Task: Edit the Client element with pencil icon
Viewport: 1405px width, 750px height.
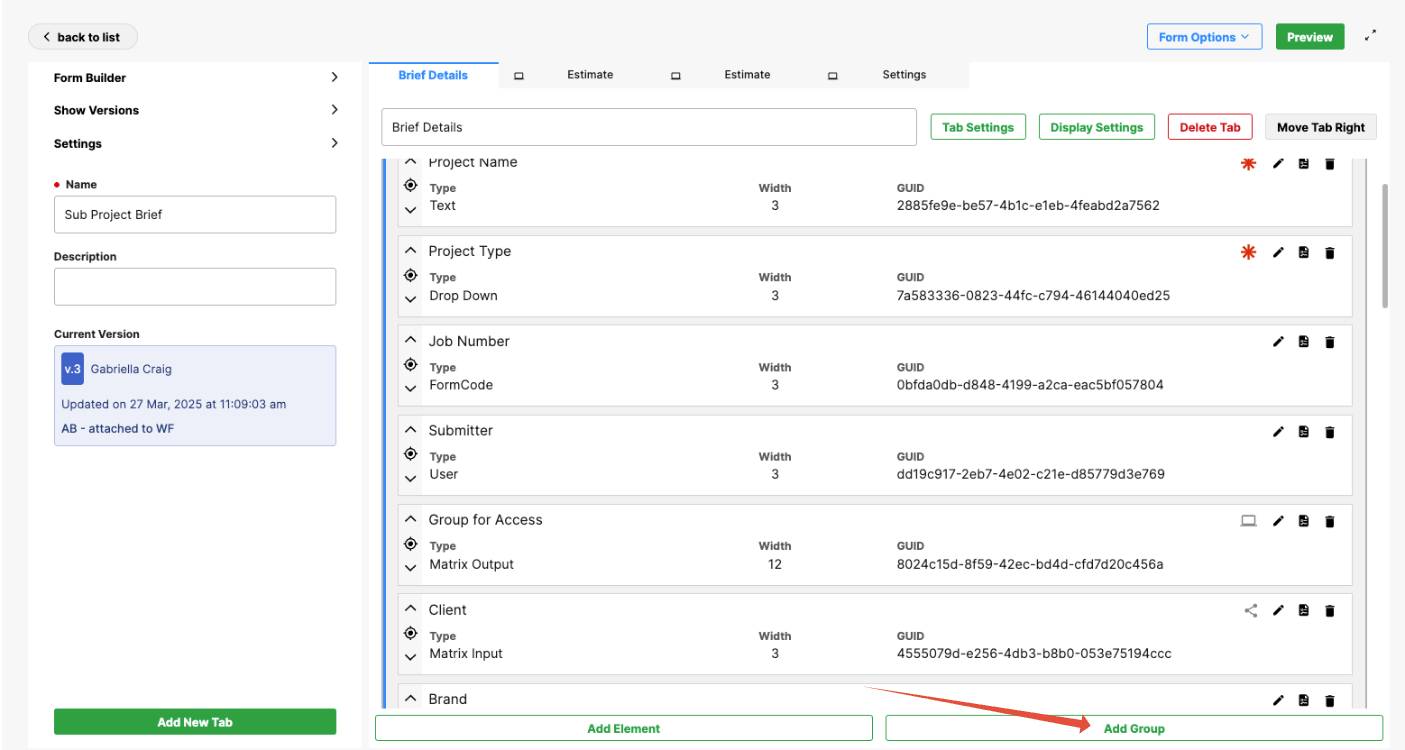Action: click(1277, 610)
